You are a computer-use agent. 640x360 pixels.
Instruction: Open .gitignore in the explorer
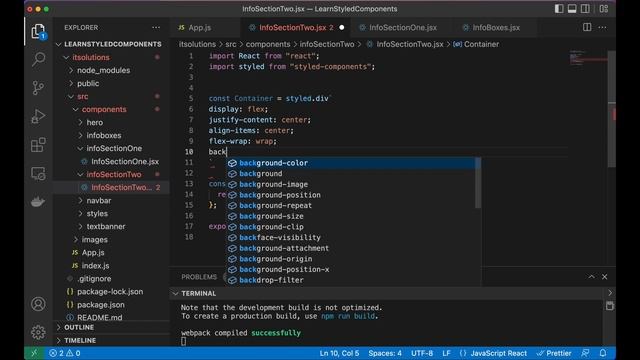(x=94, y=279)
